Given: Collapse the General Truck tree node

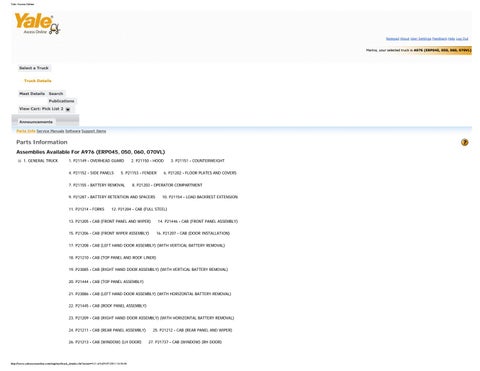Looking at the screenshot, I should (x=19, y=161).
